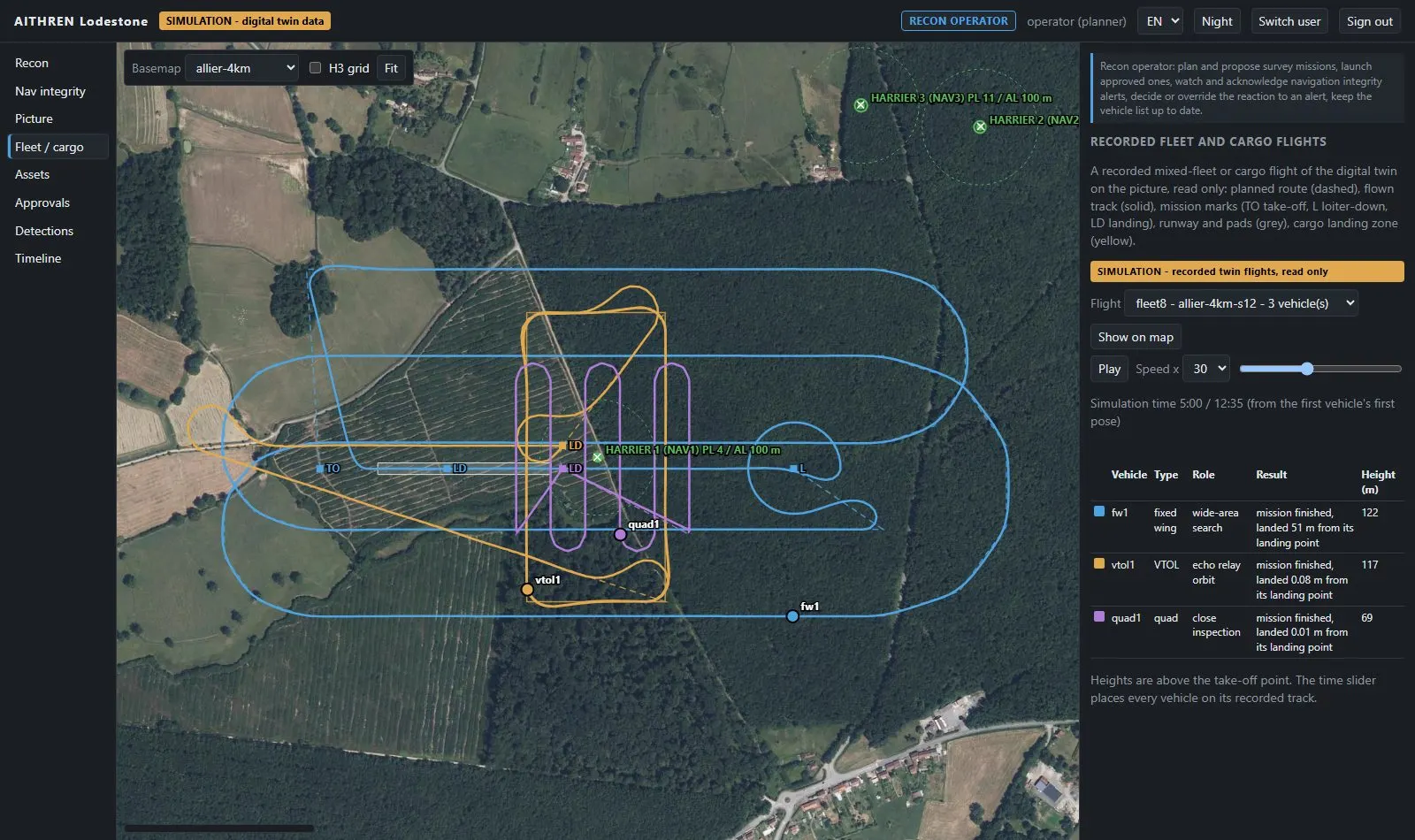Click the horizontal scrollbar below the map
Screen dimensions: 1415x840
coord(219,829)
